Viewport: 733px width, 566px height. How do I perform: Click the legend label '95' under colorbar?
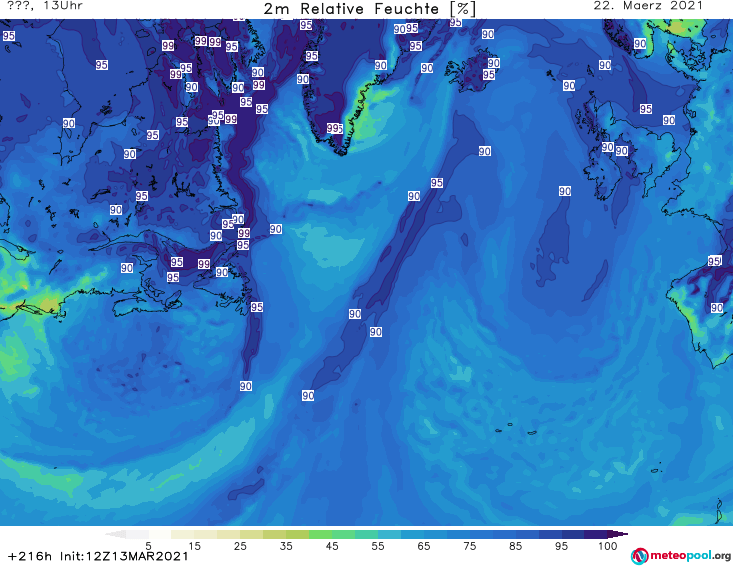tap(561, 545)
